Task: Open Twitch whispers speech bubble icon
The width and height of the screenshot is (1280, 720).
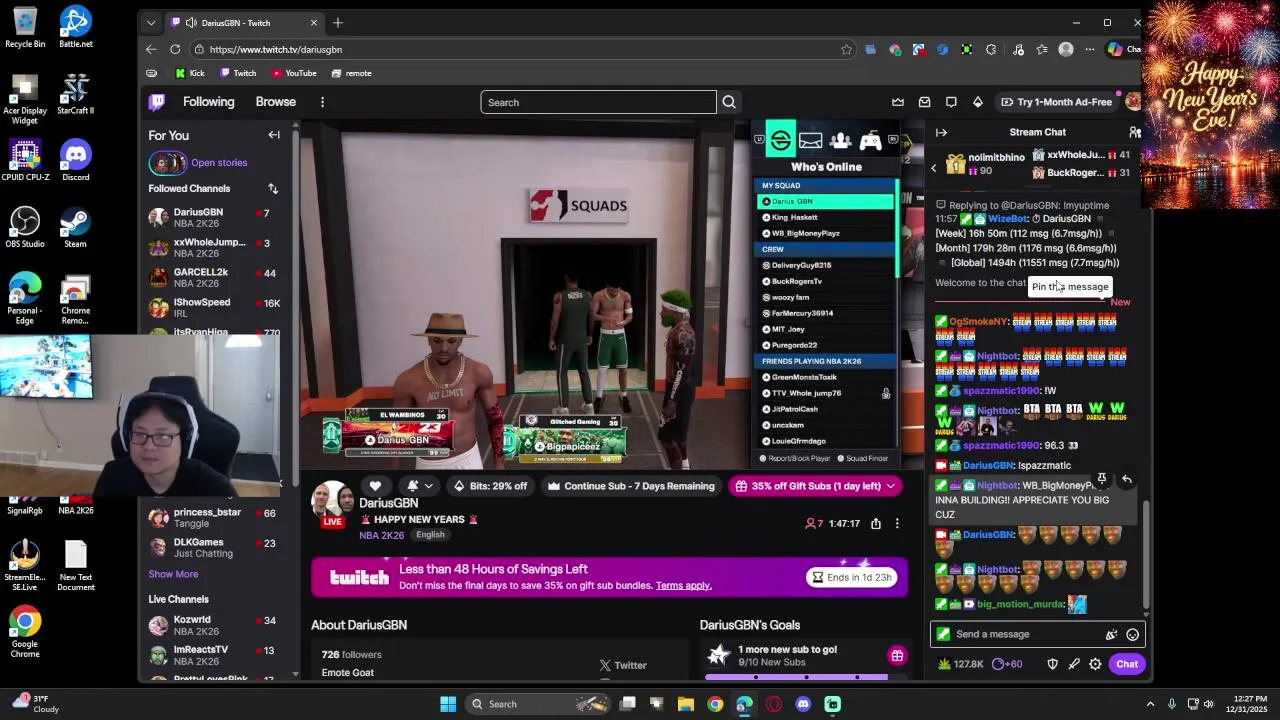Action: point(951,102)
